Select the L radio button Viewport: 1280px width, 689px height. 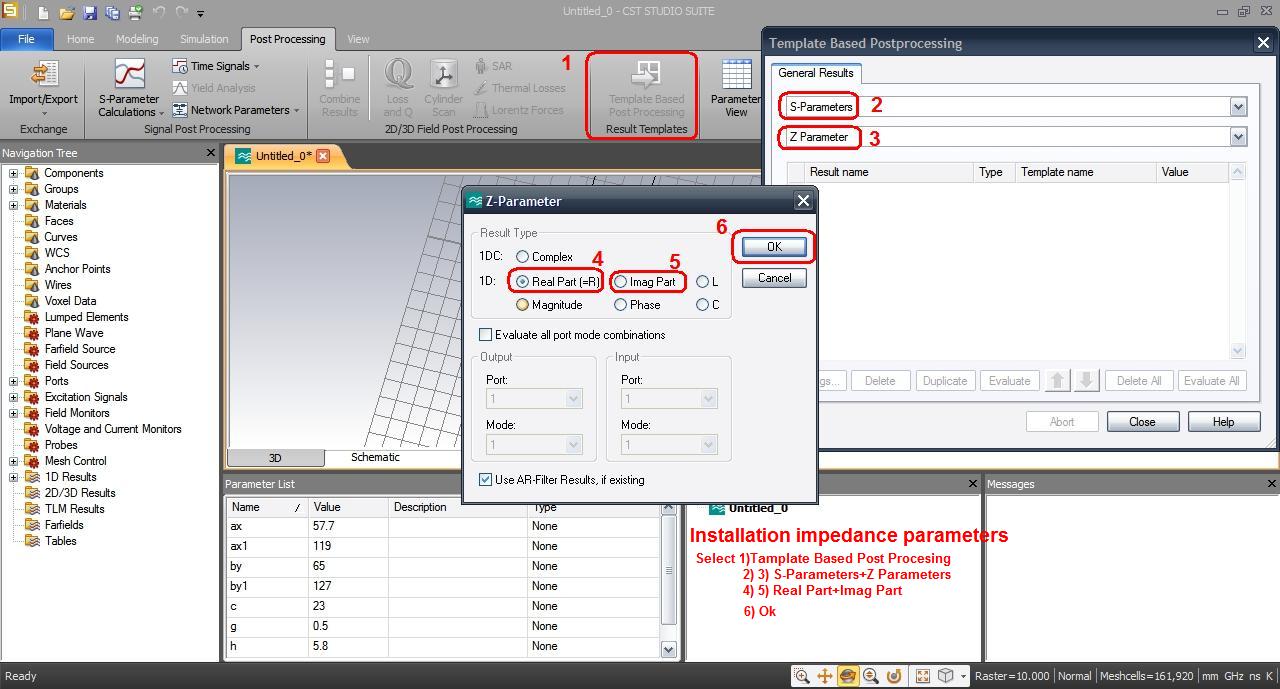702,282
